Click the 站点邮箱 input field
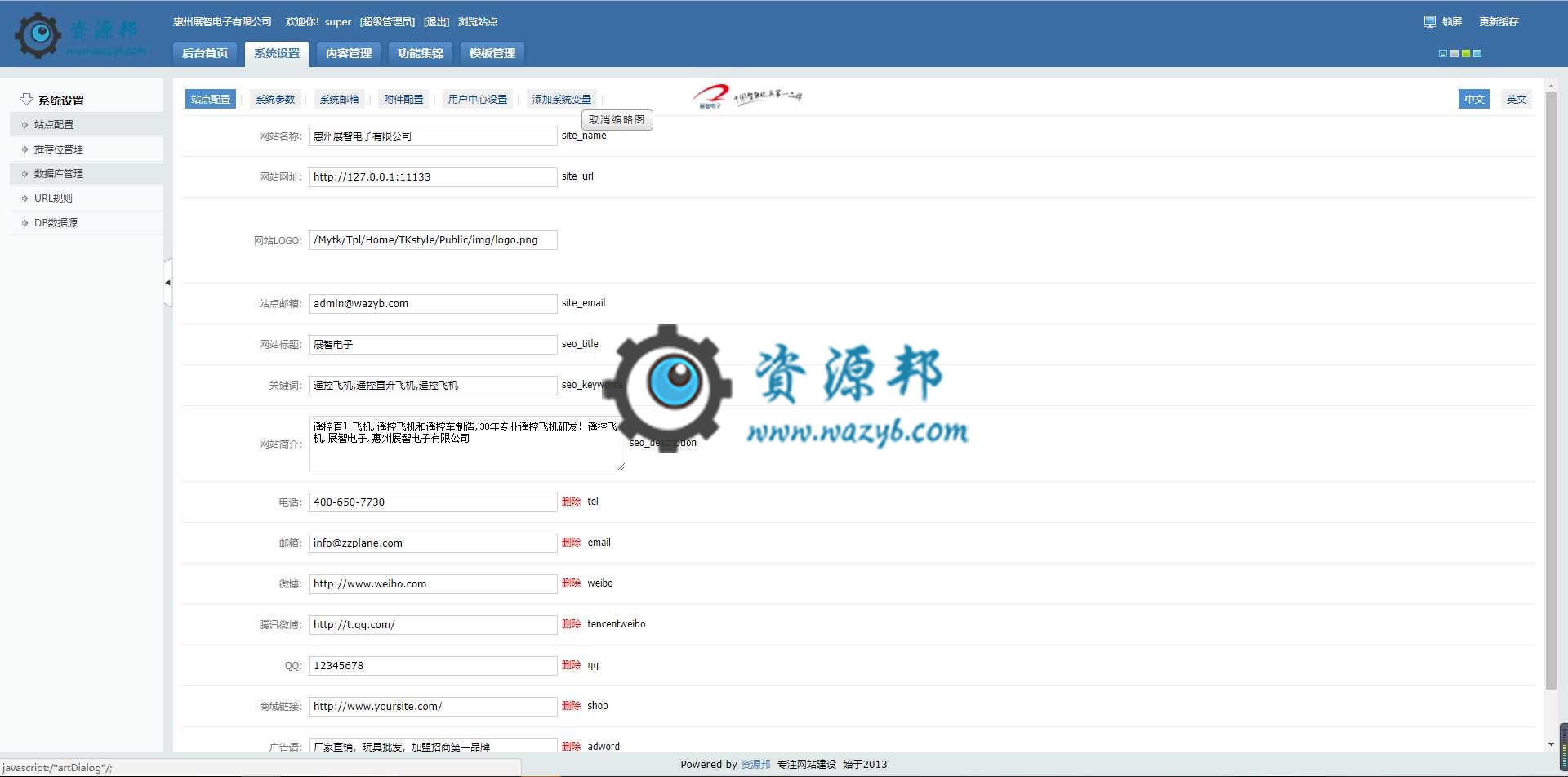The width and height of the screenshot is (1568, 777). [x=433, y=304]
